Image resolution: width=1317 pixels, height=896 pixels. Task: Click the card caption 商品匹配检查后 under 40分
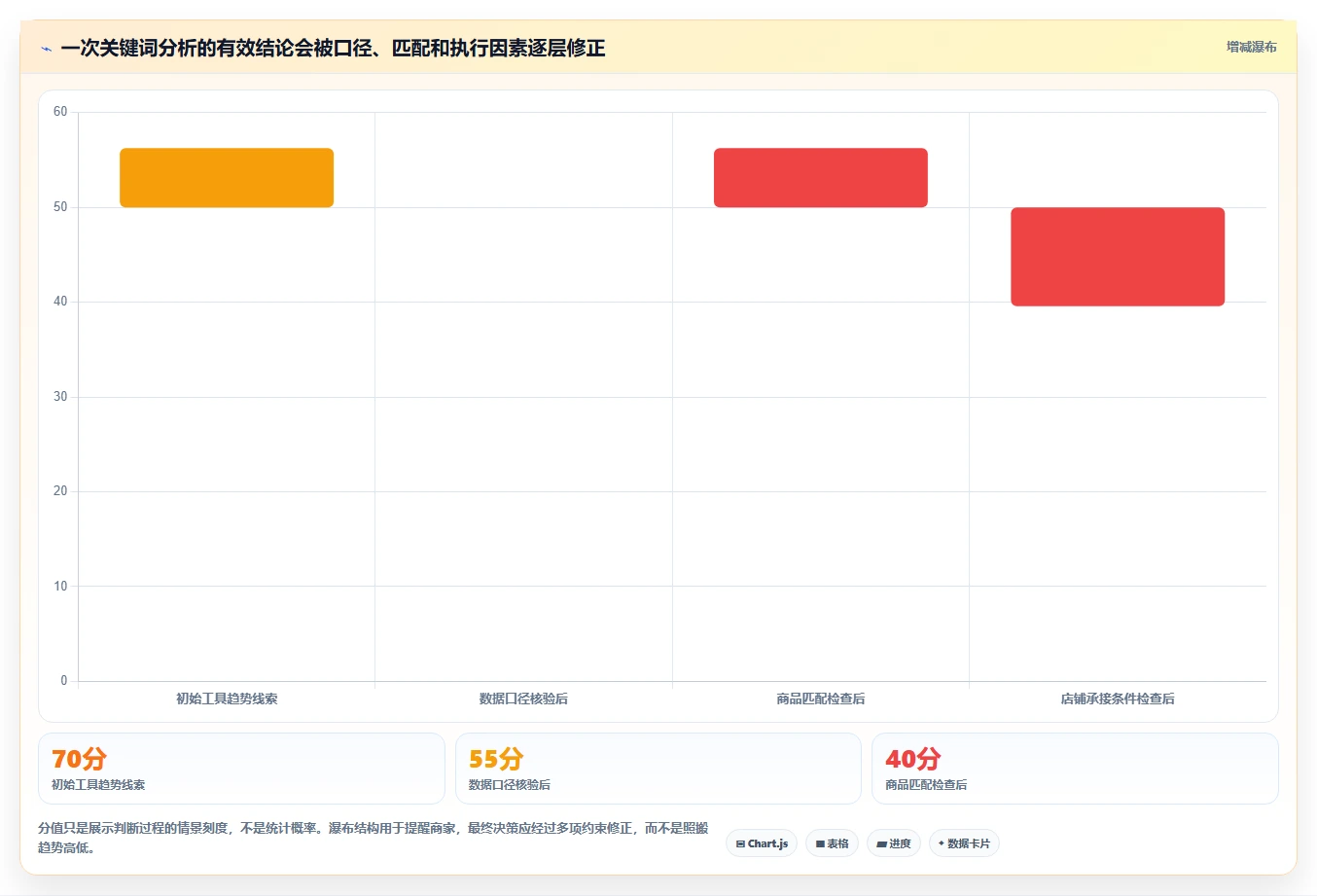[x=926, y=785]
